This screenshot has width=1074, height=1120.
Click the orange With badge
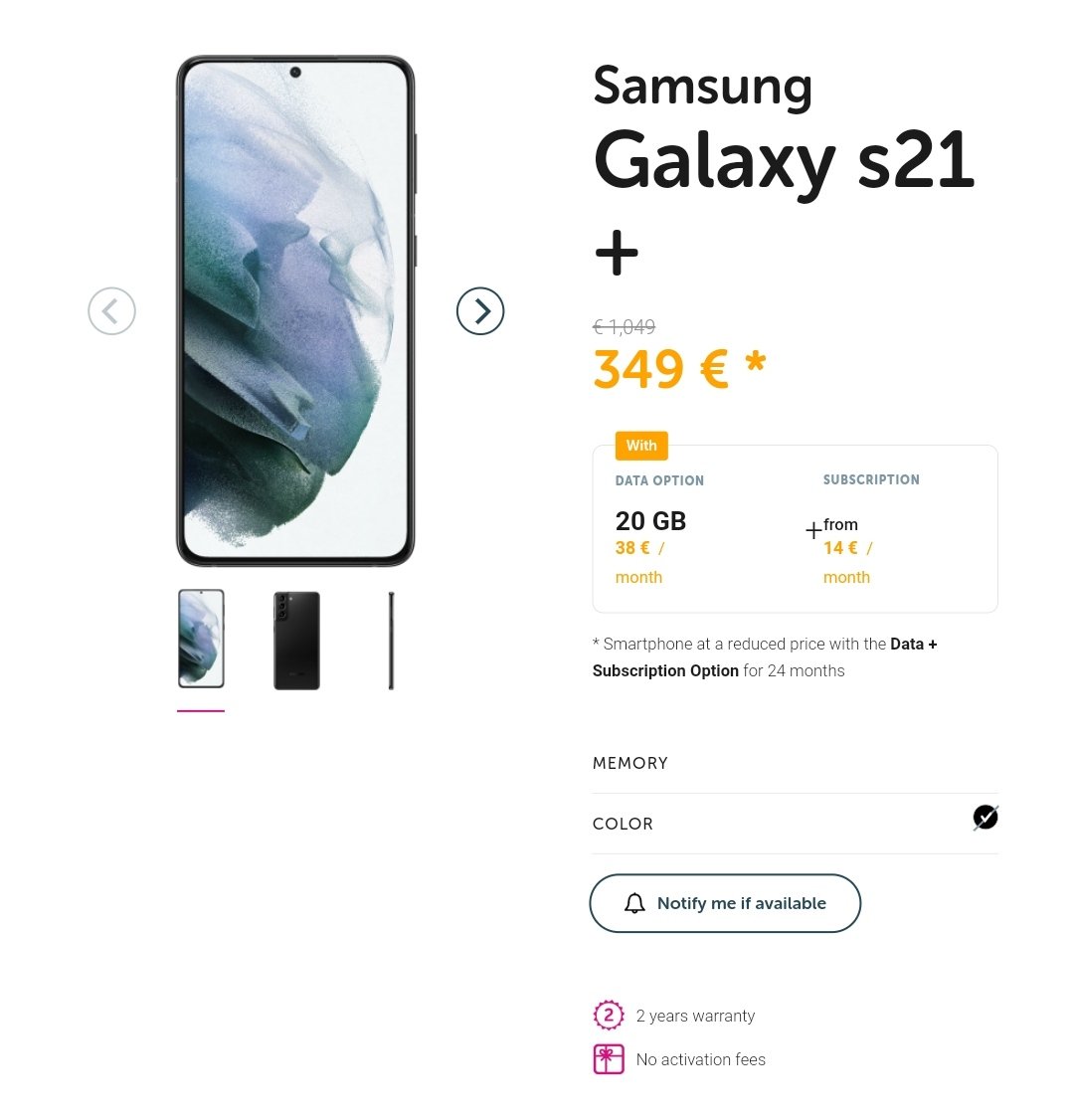[x=641, y=445]
